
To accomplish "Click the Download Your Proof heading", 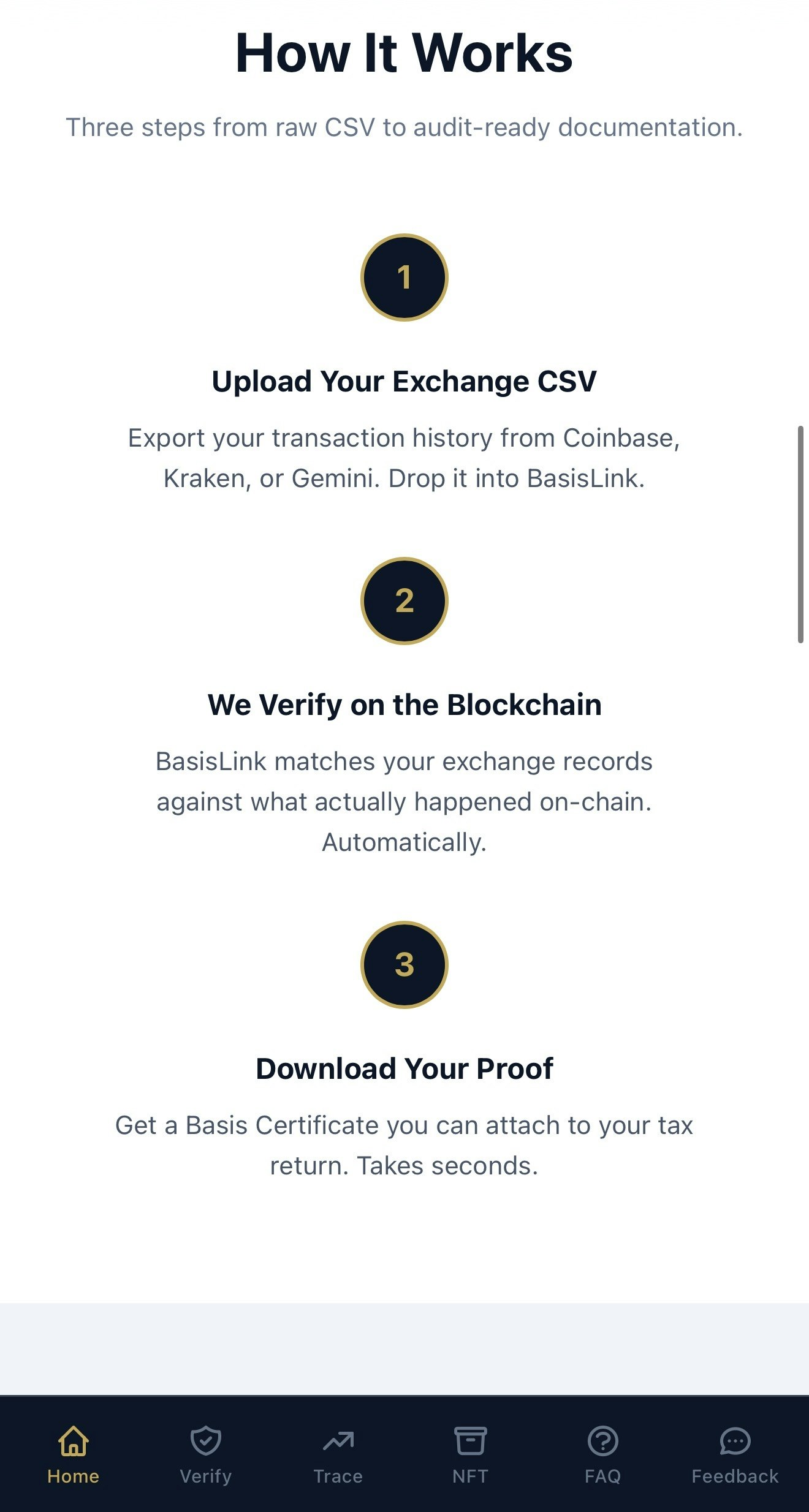I will point(404,1068).
